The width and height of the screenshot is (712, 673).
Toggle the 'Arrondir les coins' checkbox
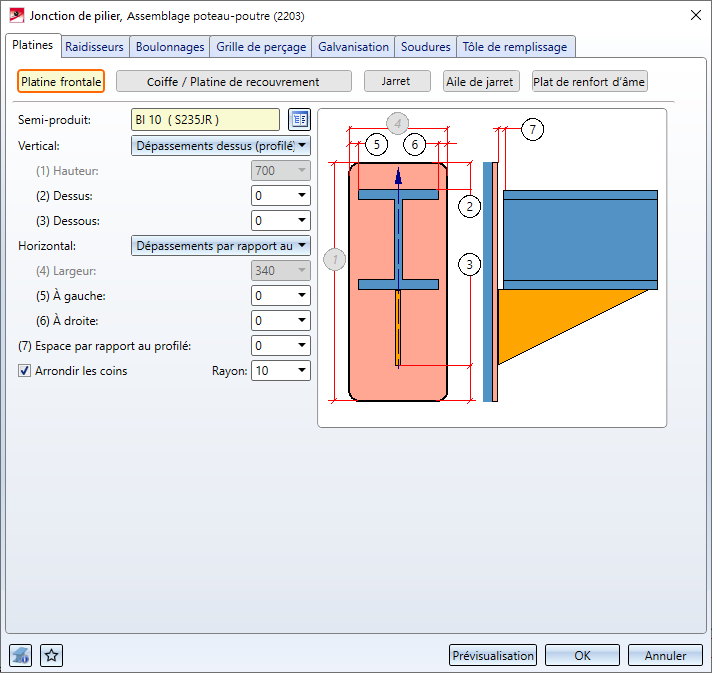[x=25, y=371]
